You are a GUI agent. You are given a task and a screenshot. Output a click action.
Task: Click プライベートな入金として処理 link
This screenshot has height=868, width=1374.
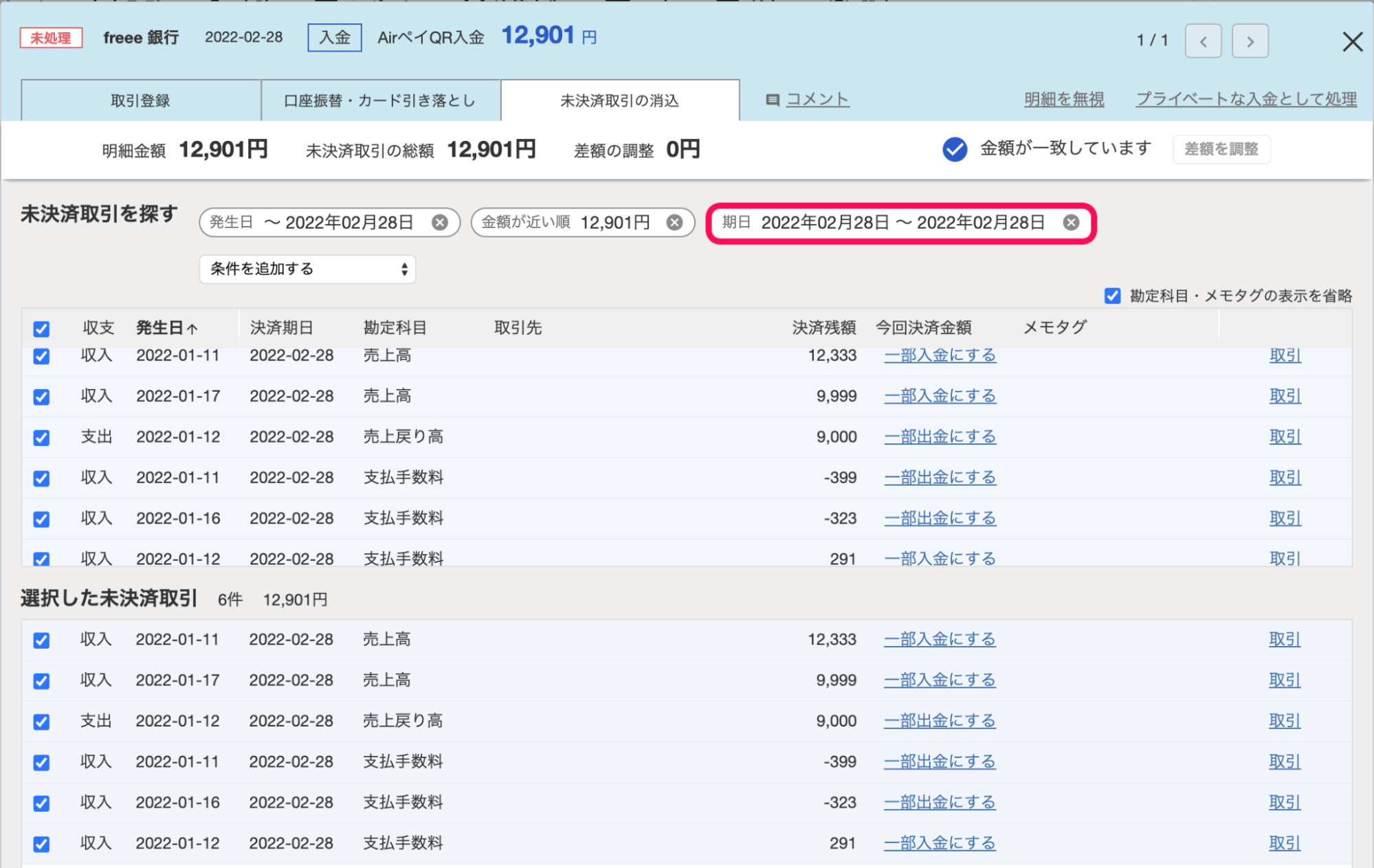pos(1245,100)
